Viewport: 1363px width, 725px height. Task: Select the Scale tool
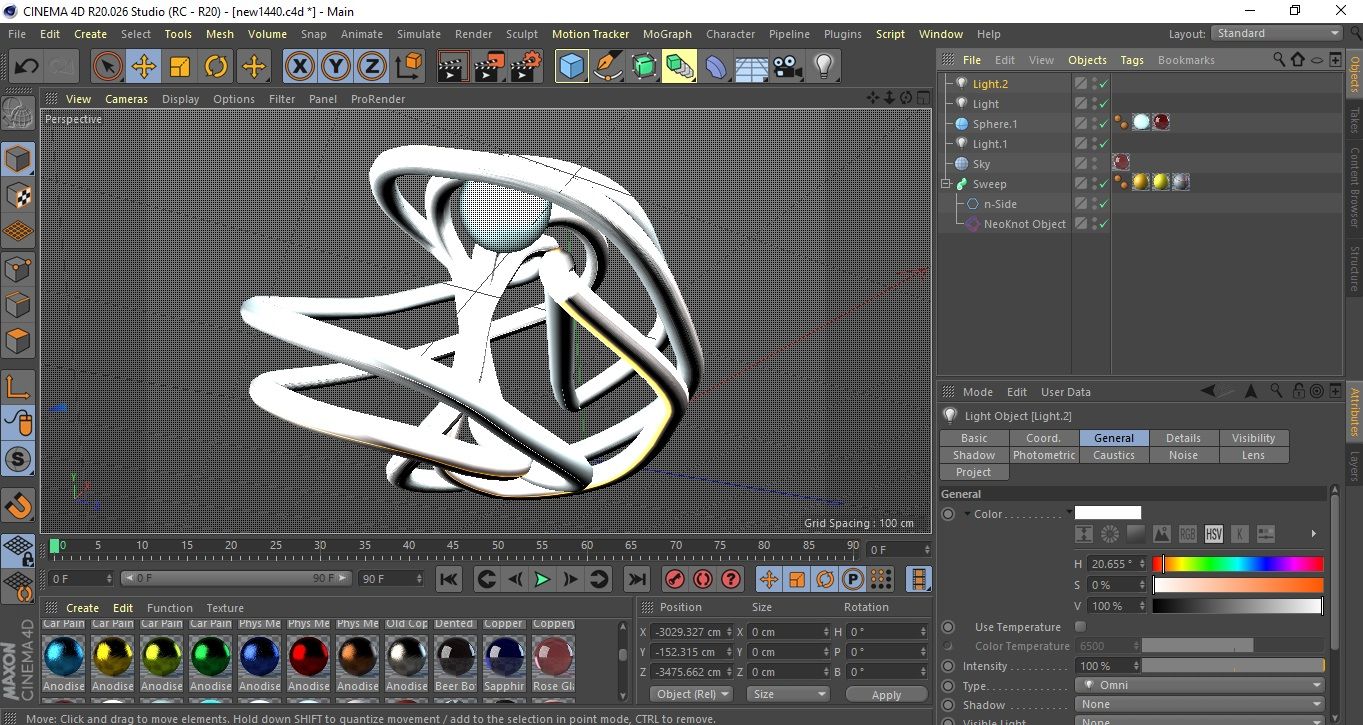[x=180, y=67]
